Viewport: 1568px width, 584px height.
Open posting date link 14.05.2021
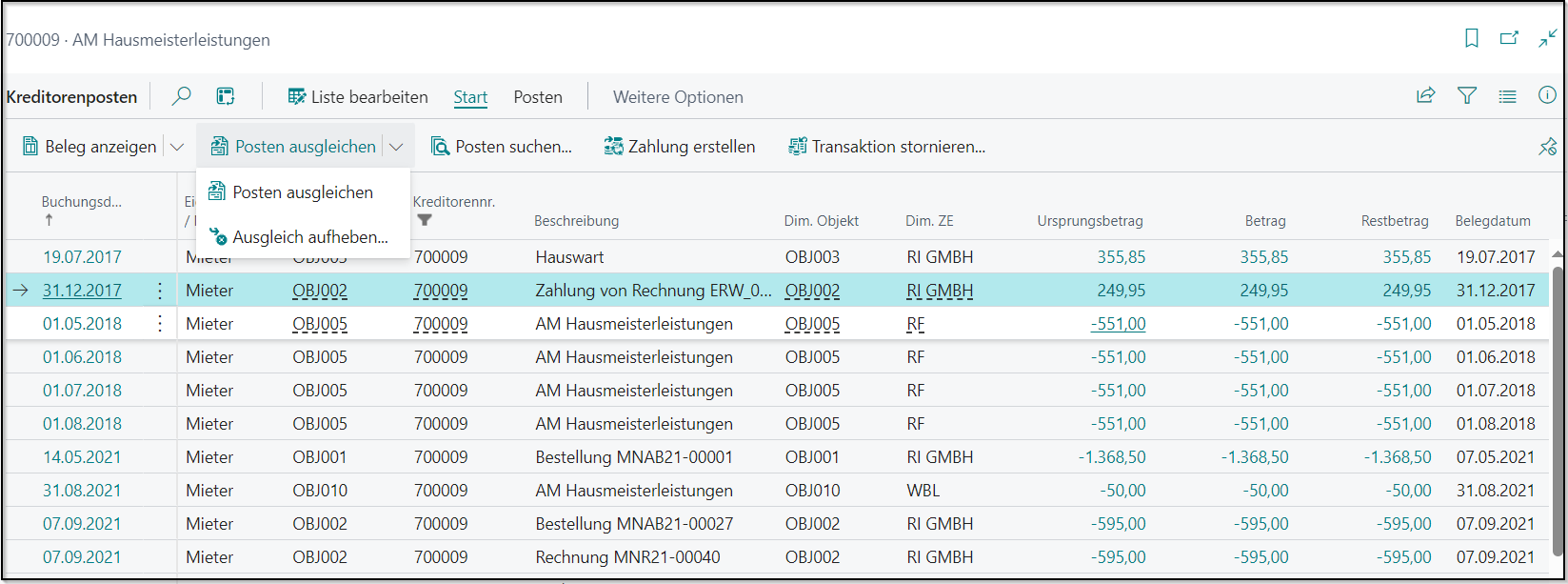82,457
